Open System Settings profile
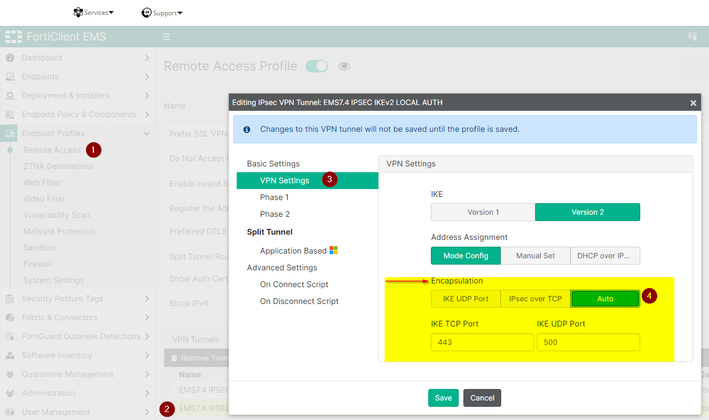Screen dimensions: 709x420 pyautogui.click(x=53, y=280)
